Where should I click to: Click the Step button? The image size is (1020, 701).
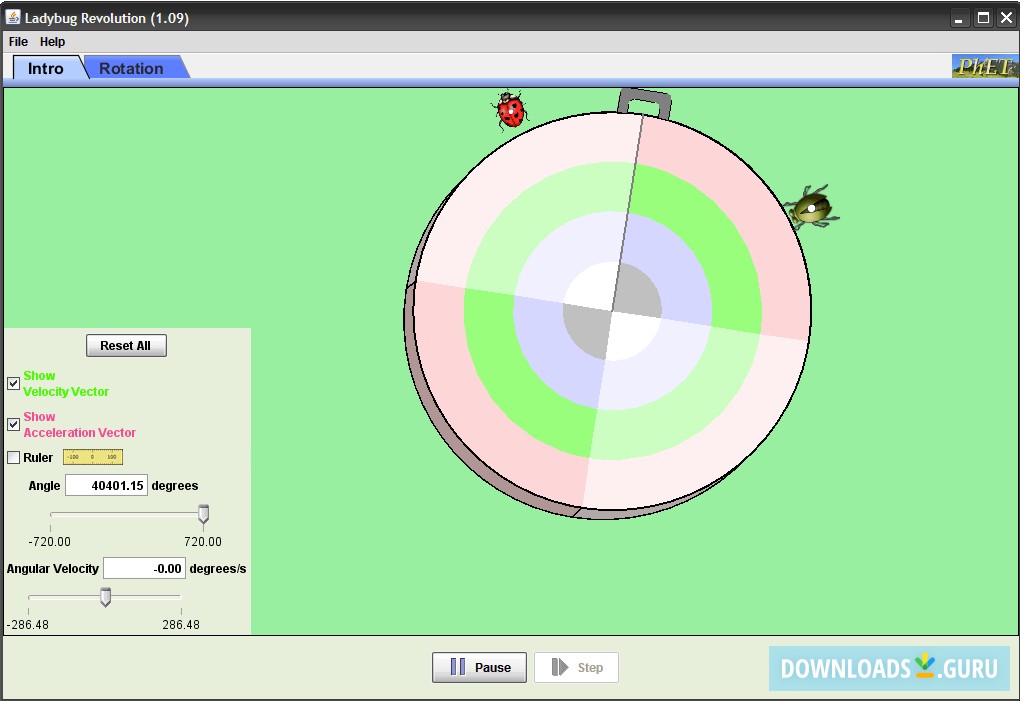576,667
